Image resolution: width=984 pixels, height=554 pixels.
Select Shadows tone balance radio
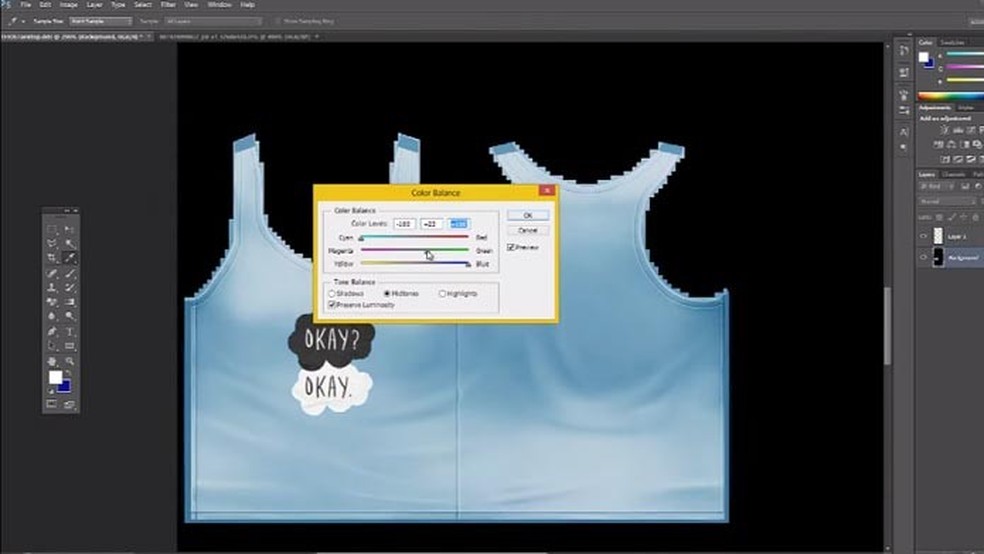coord(331,294)
